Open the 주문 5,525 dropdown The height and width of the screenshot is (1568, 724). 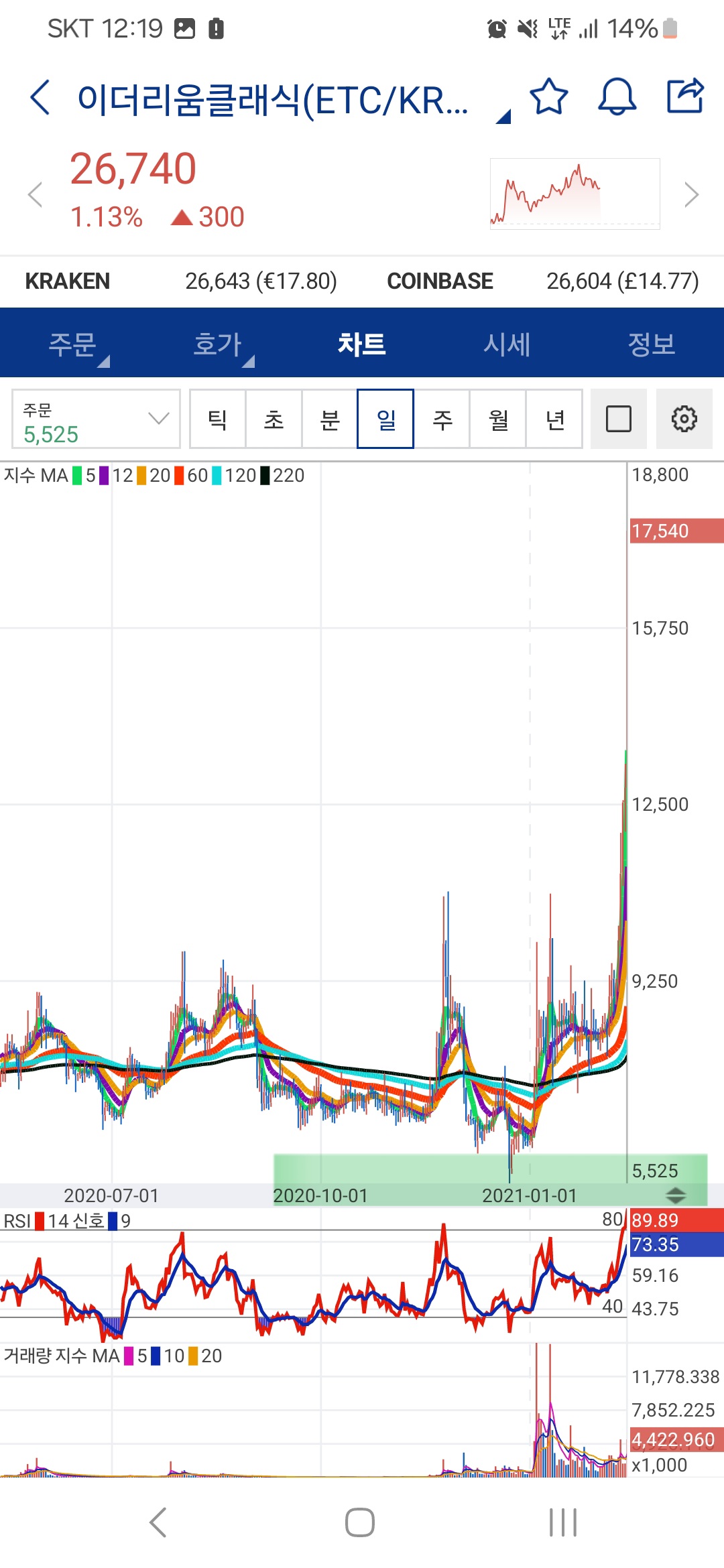96,419
